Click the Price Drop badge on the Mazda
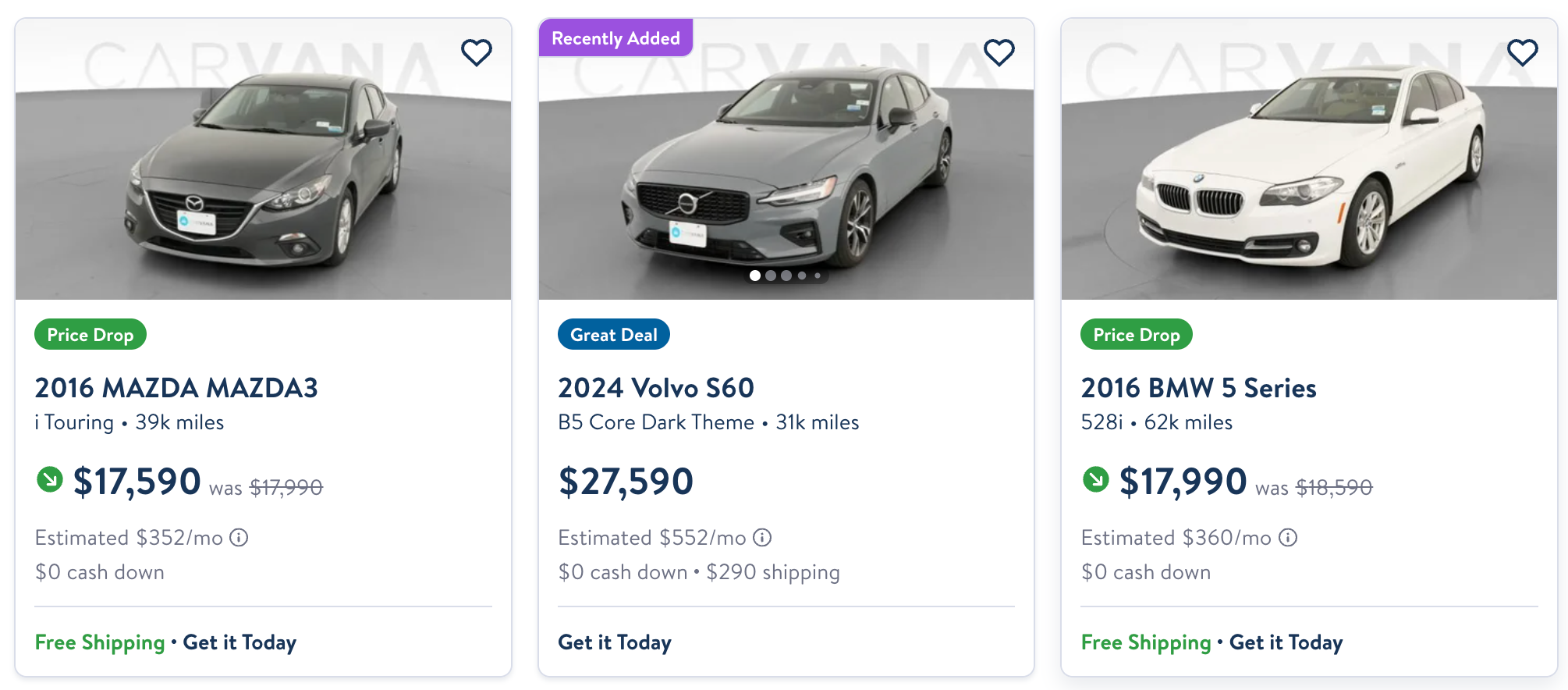Image resolution: width=1568 pixels, height=690 pixels. 90,335
